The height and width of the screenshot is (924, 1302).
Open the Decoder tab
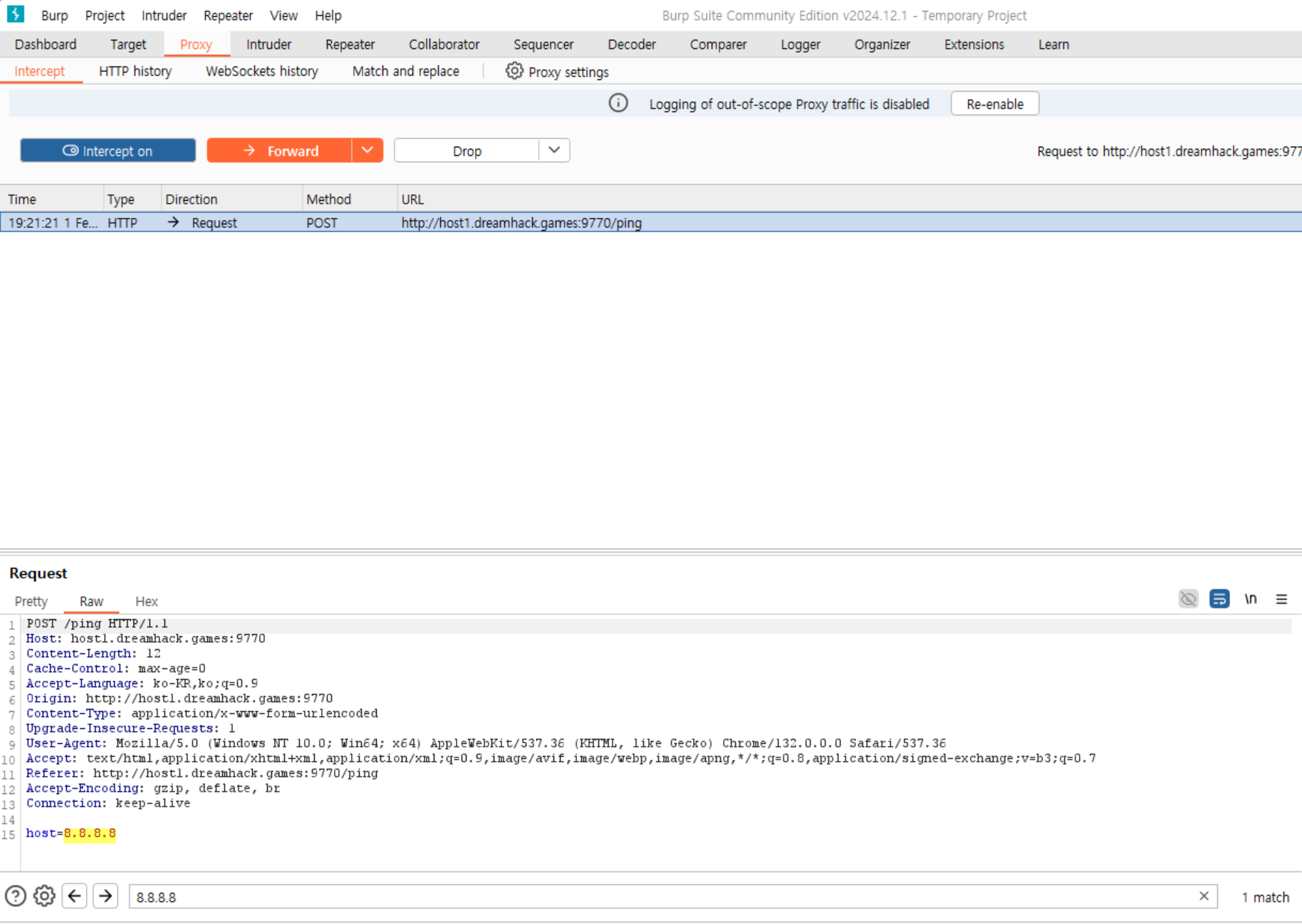click(x=632, y=44)
